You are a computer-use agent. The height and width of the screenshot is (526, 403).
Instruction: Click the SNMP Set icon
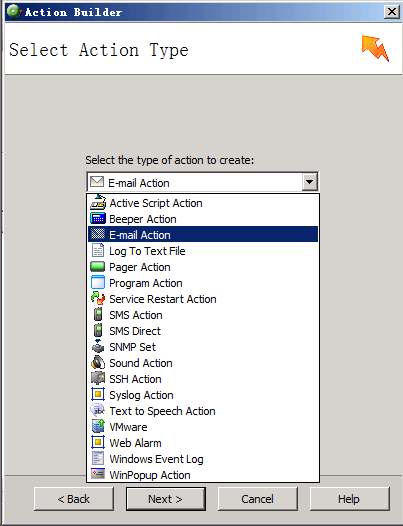coord(98,347)
